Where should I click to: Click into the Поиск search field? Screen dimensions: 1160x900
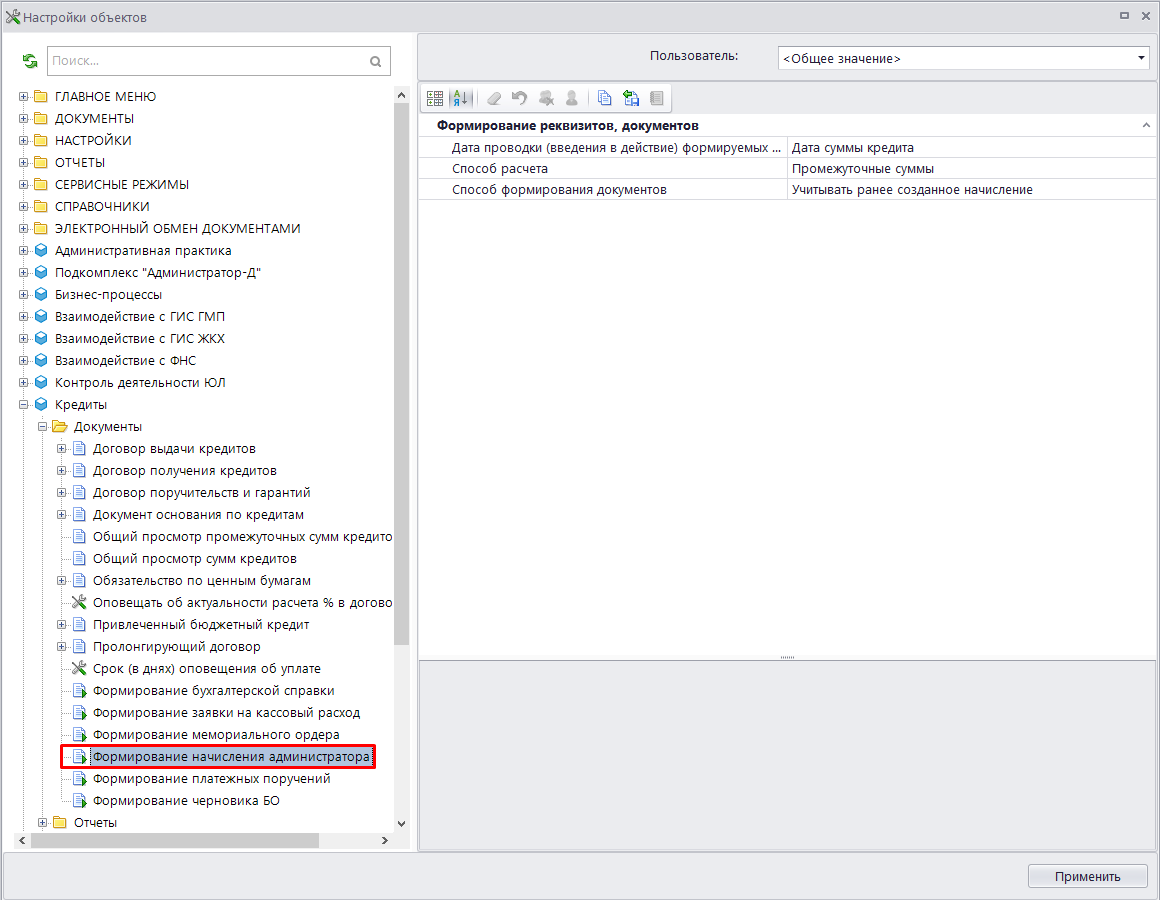click(x=205, y=61)
